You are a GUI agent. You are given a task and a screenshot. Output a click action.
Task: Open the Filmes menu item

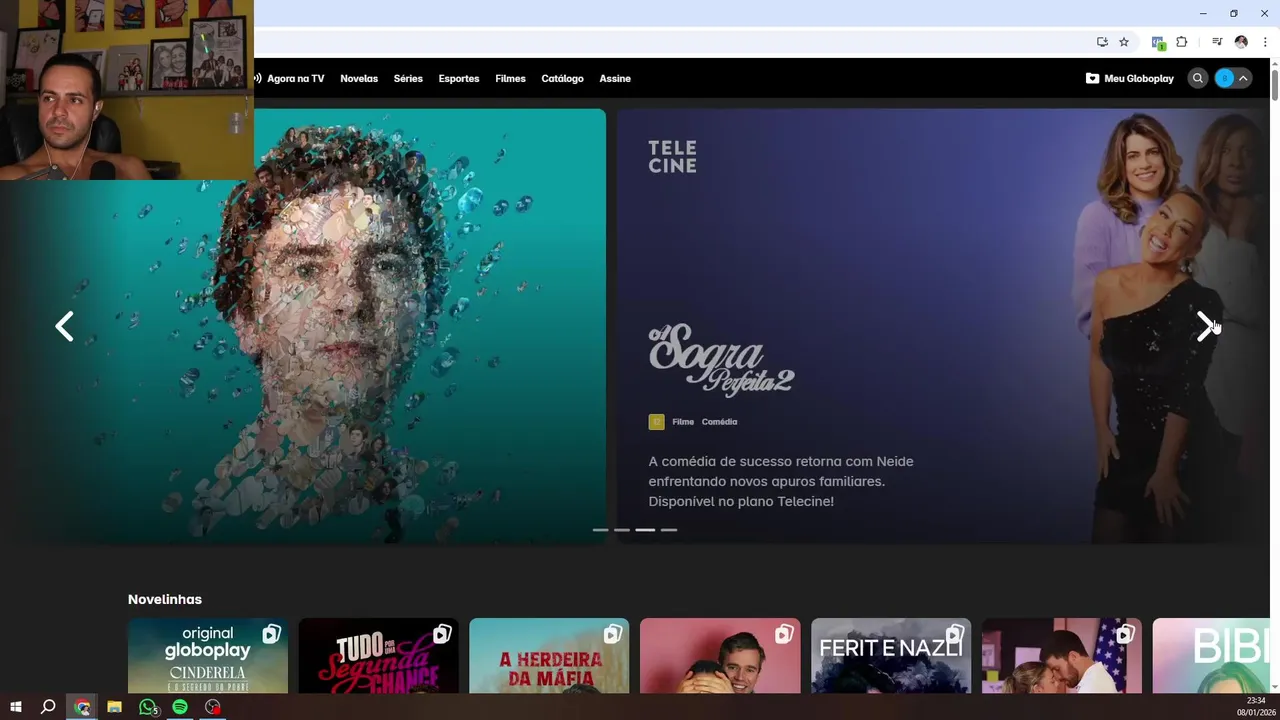coord(510,78)
